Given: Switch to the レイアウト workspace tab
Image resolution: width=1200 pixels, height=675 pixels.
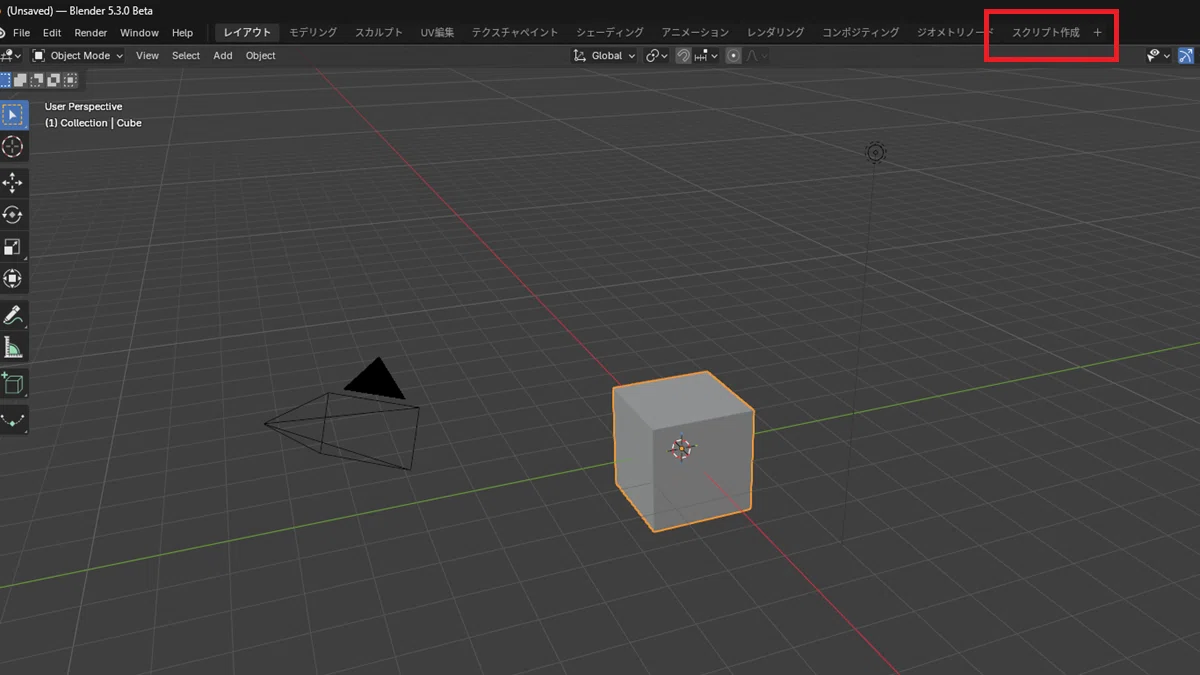Looking at the screenshot, I should 247,33.
